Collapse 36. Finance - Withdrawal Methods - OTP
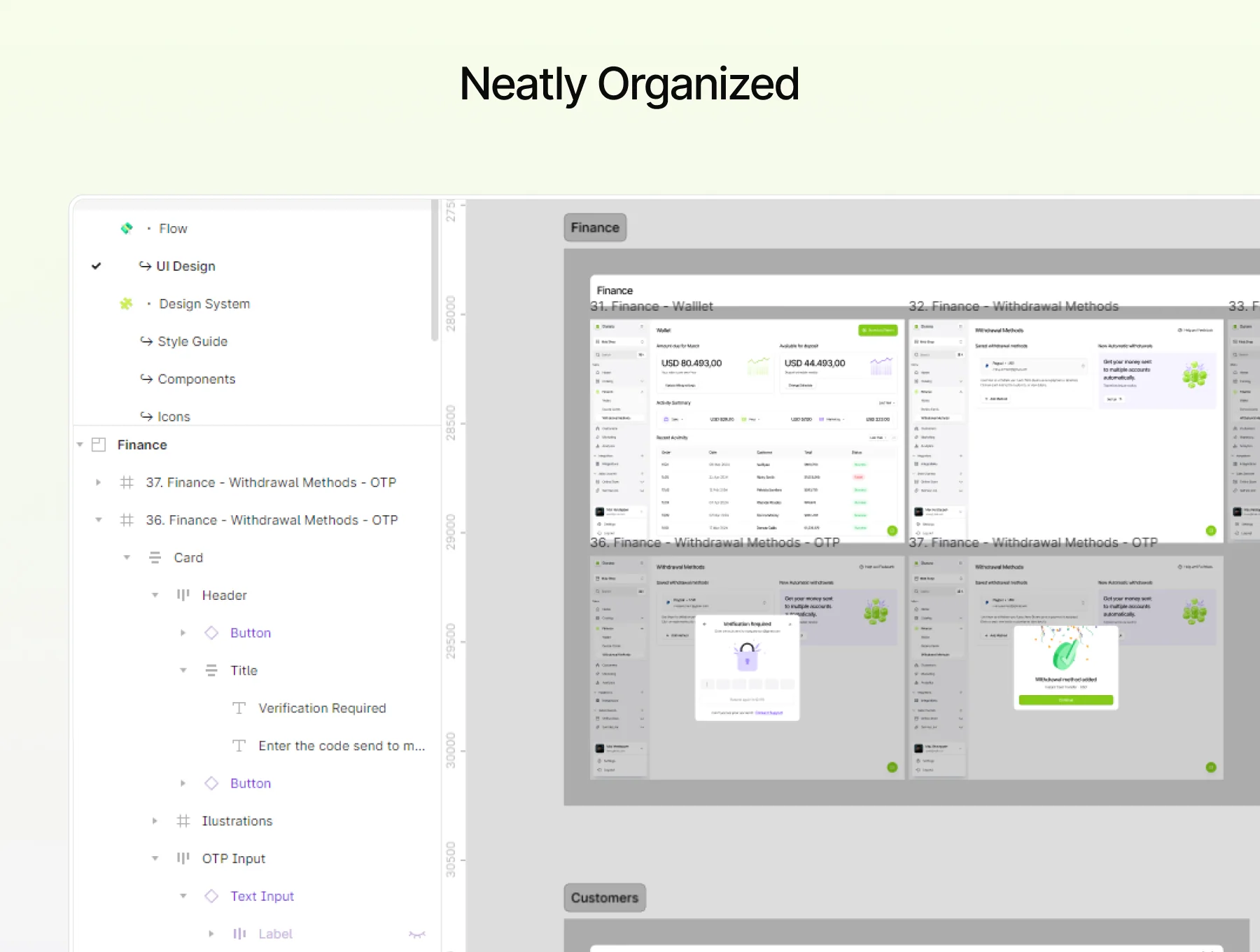1260x952 pixels. 99,520
